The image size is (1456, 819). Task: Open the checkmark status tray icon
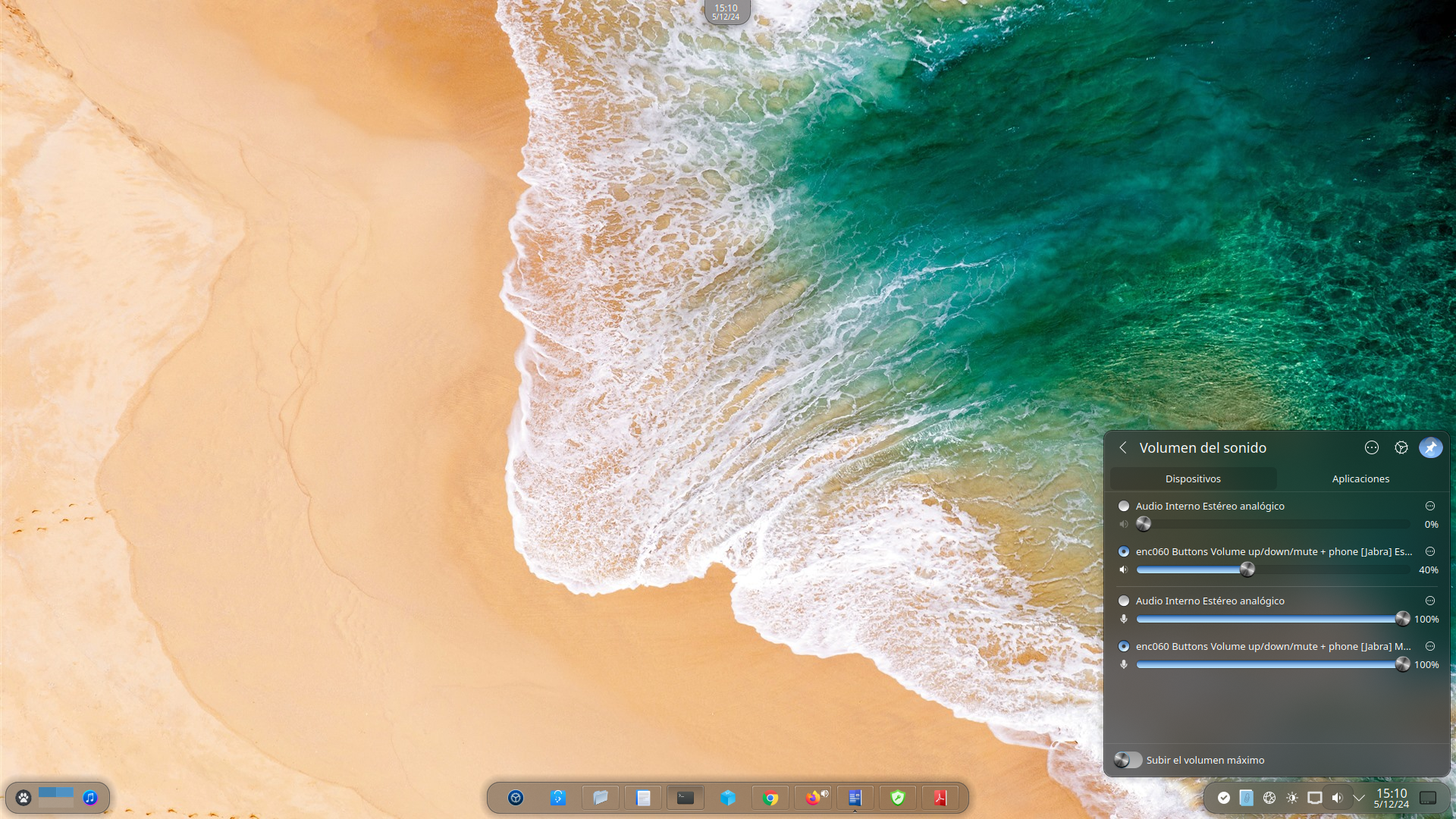(1223, 798)
